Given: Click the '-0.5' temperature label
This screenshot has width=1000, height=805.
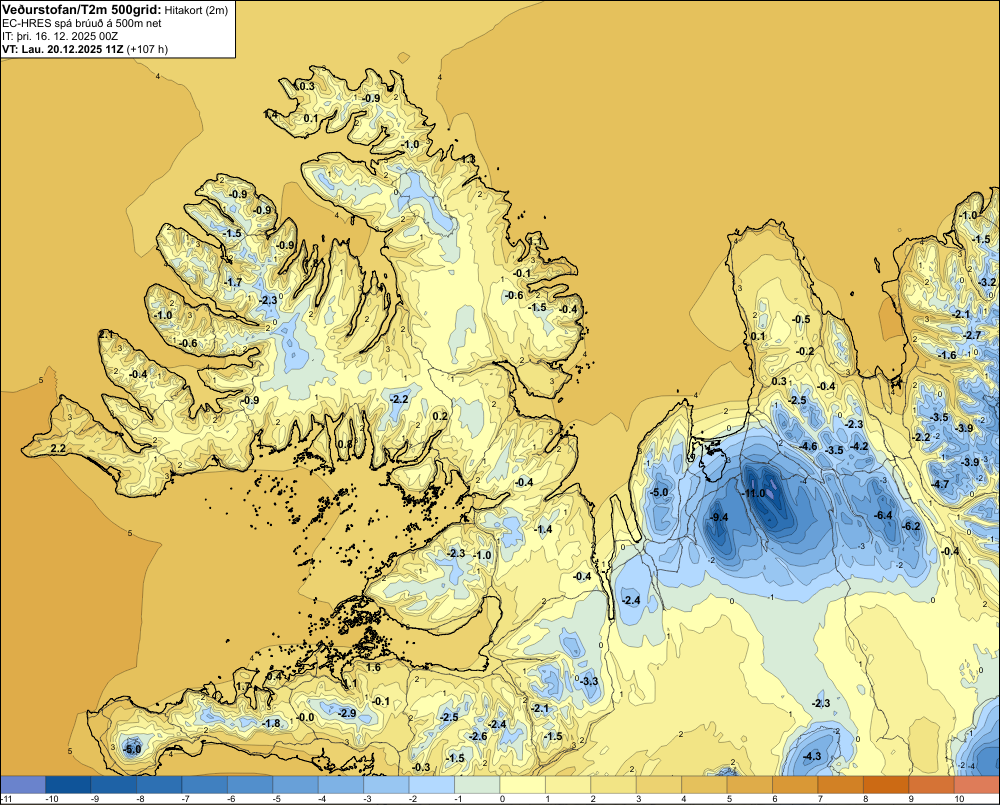Looking at the screenshot, I should [801, 320].
